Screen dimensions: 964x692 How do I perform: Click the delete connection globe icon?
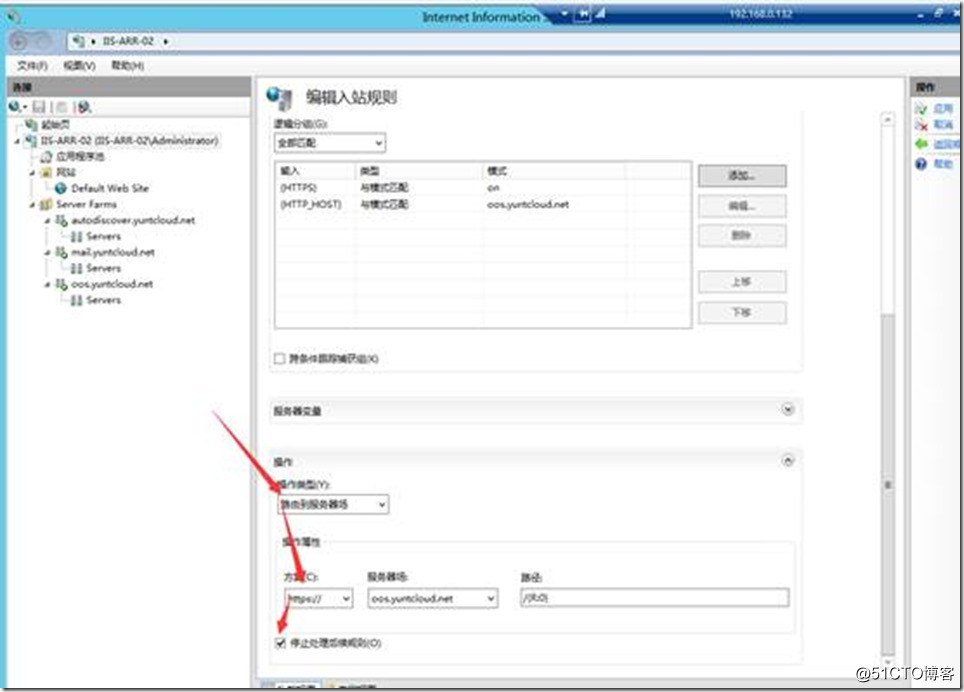click(84, 108)
